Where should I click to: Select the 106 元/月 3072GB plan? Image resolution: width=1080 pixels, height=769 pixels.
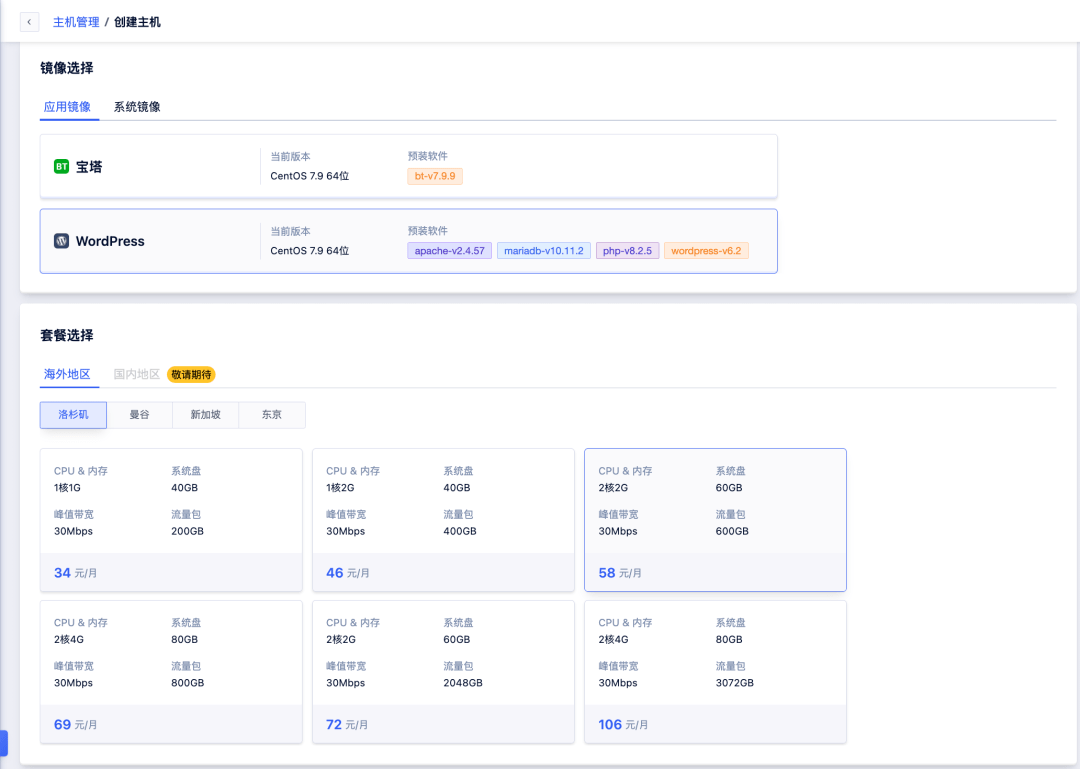(715, 672)
